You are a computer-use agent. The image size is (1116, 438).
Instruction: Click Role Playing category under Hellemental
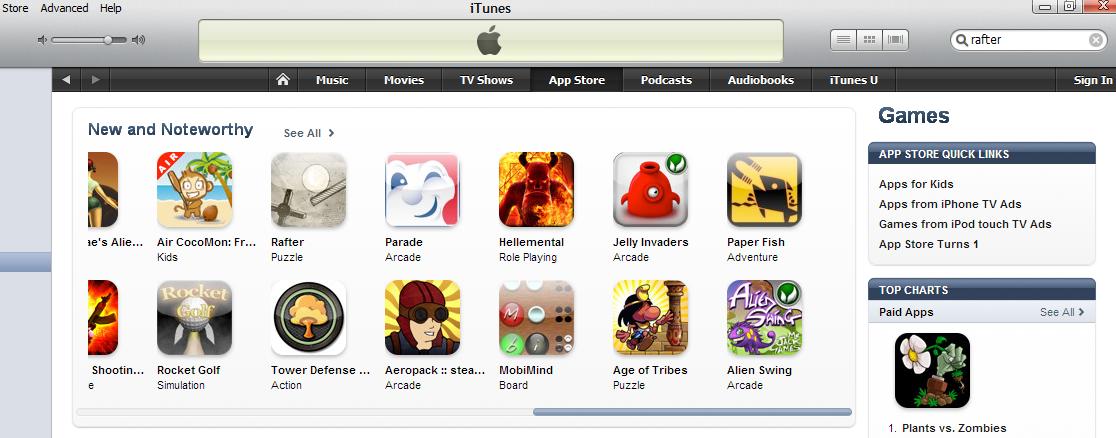(527, 257)
